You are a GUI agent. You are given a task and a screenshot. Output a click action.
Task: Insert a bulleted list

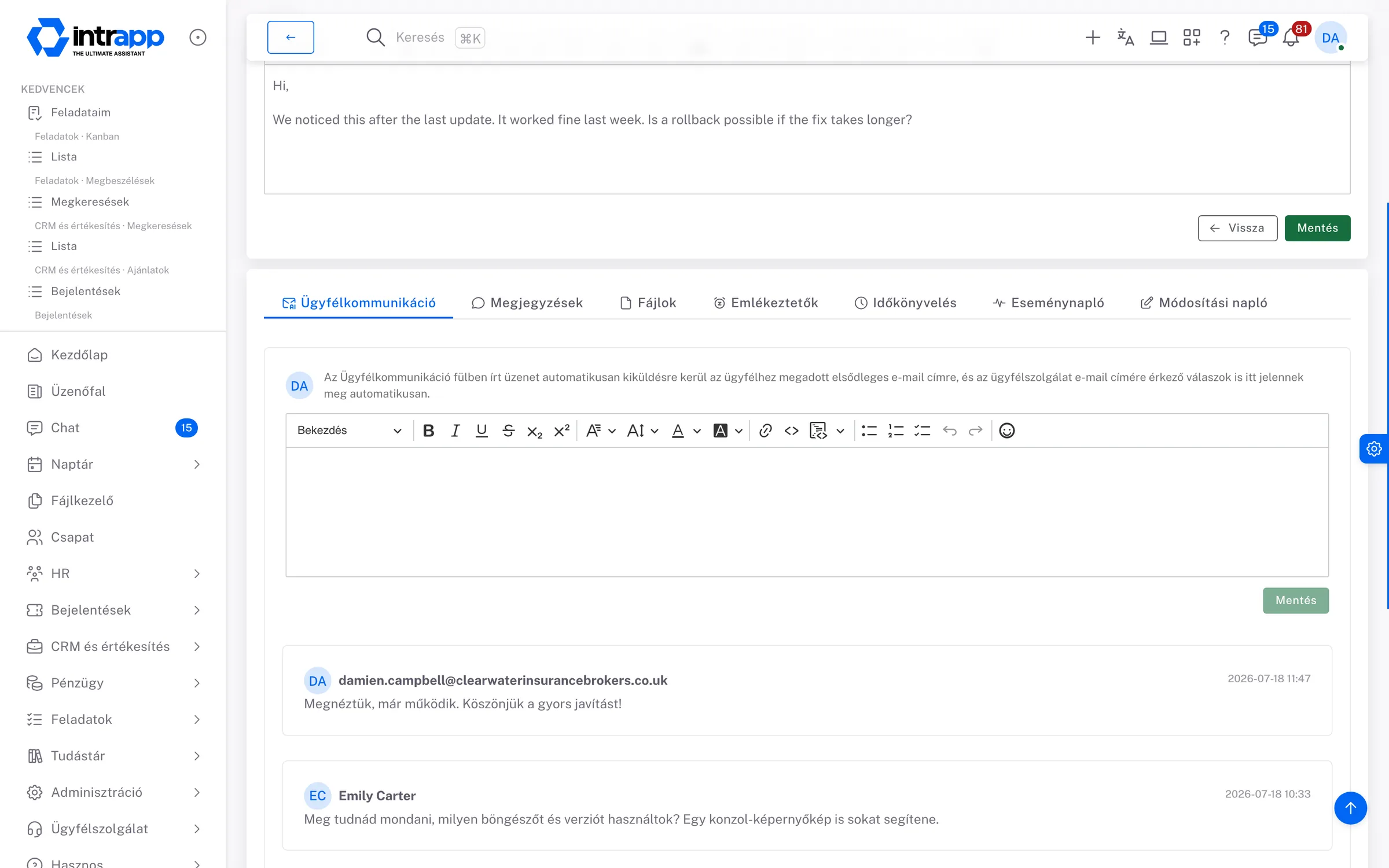point(869,431)
